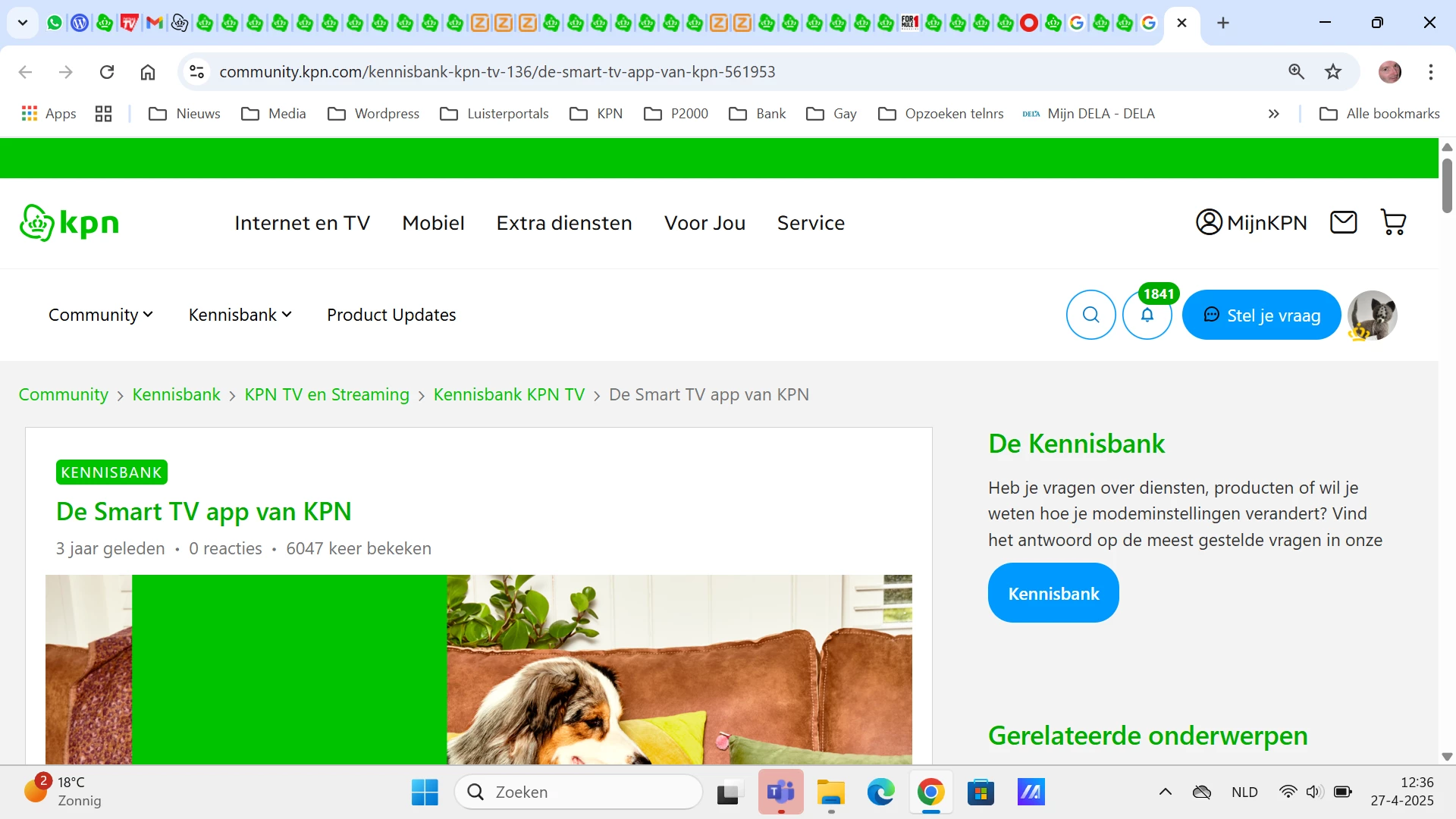Open the KPN shopping cart icon

pos(1393,222)
